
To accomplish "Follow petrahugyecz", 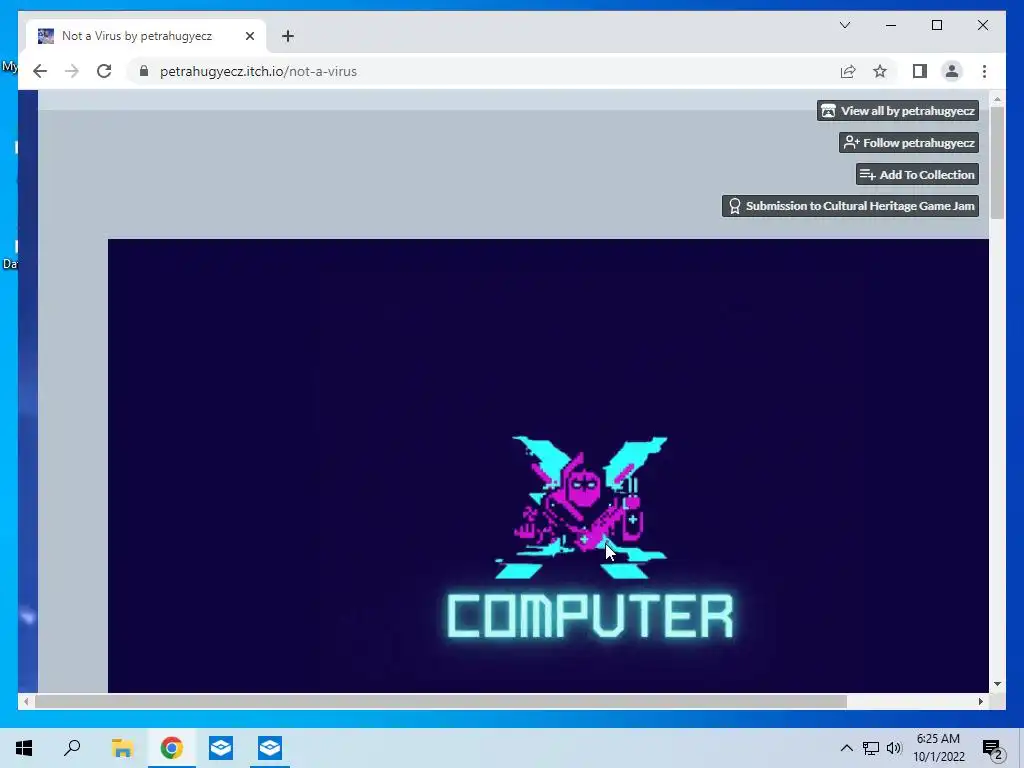I will tap(908, 142).
